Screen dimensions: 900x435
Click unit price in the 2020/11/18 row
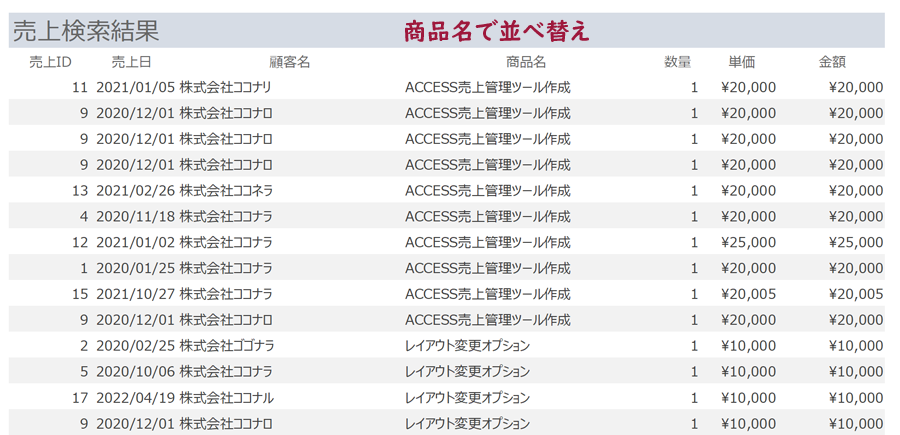748,216
